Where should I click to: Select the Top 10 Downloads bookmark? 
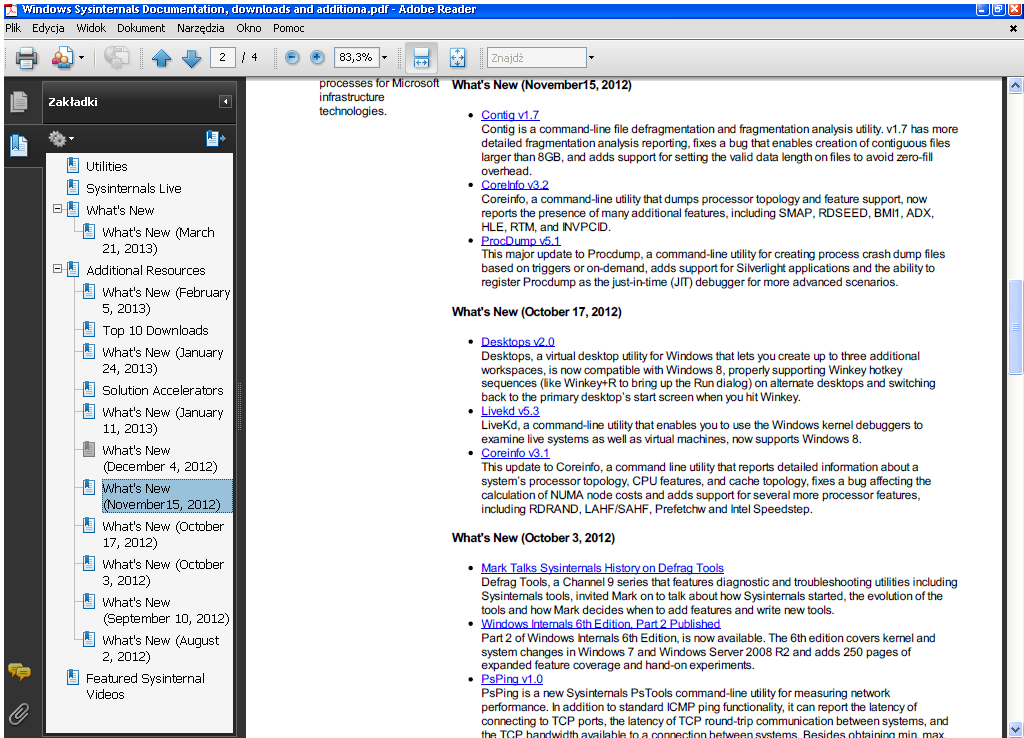[x=155, y=330]
